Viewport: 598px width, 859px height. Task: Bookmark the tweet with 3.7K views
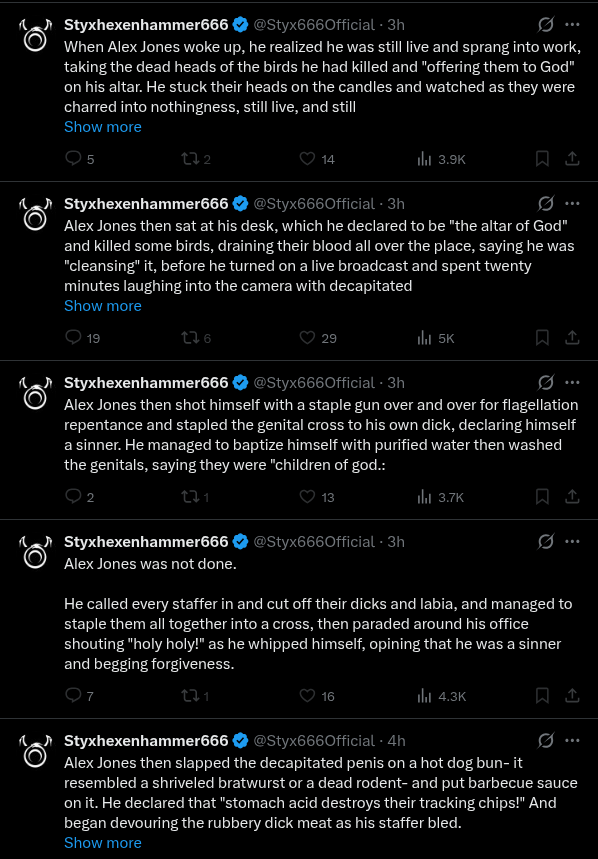point(542,497)
